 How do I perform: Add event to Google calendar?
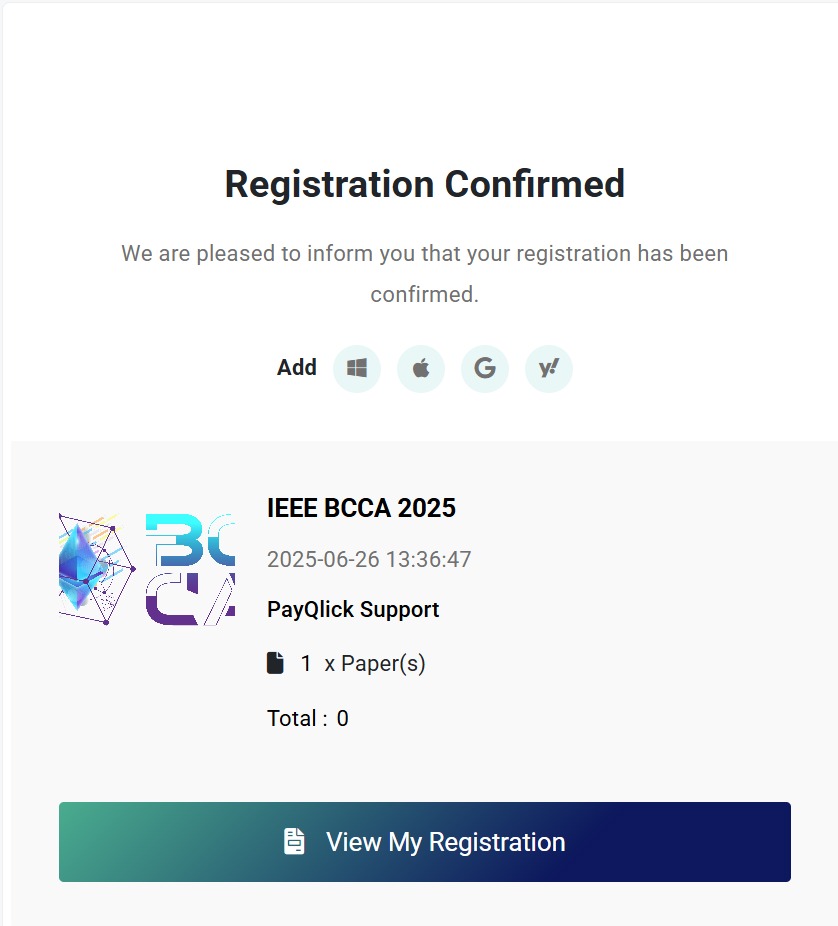[x=485, y=369]
